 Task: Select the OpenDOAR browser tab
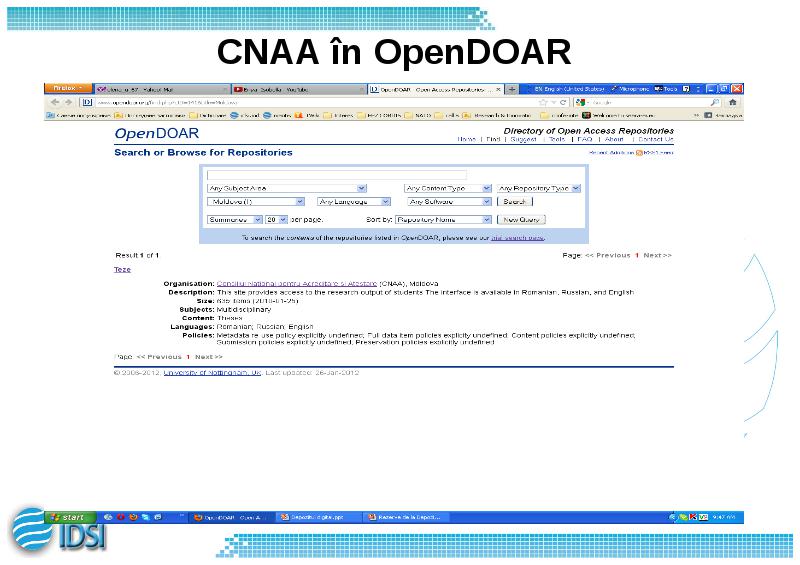436,89
